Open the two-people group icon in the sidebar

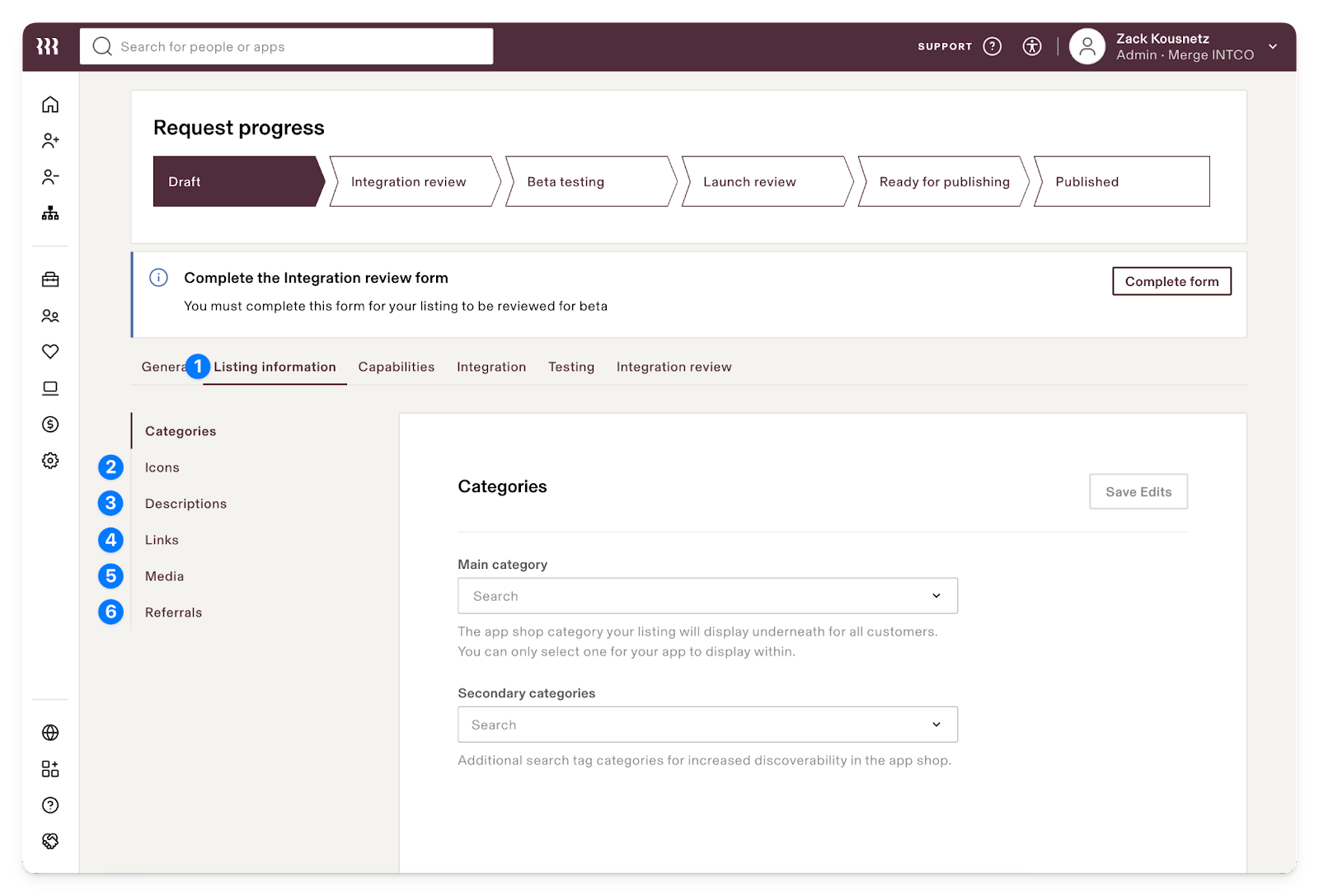click(50, 316)
